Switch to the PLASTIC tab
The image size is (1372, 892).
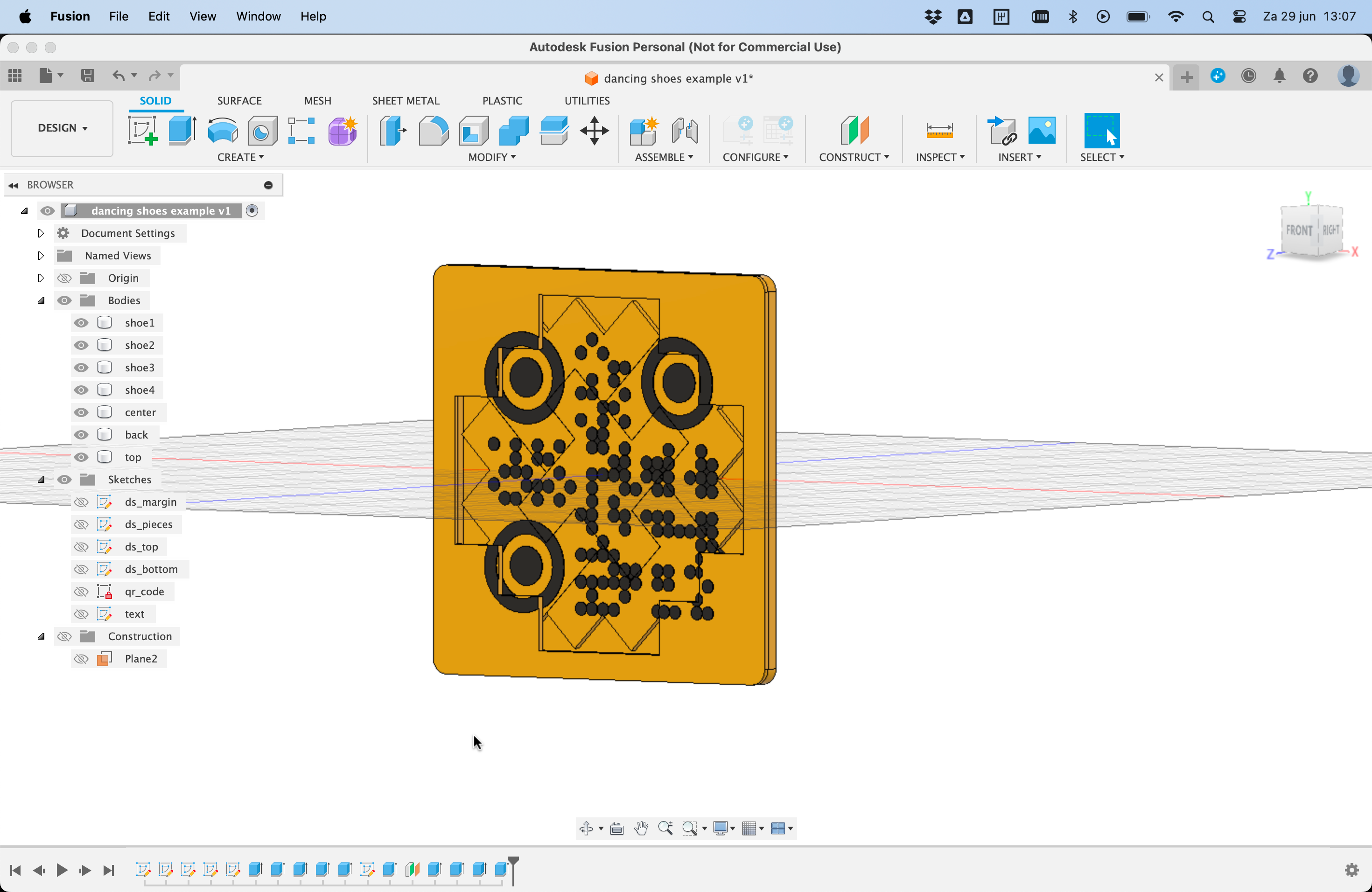point(502,101)
